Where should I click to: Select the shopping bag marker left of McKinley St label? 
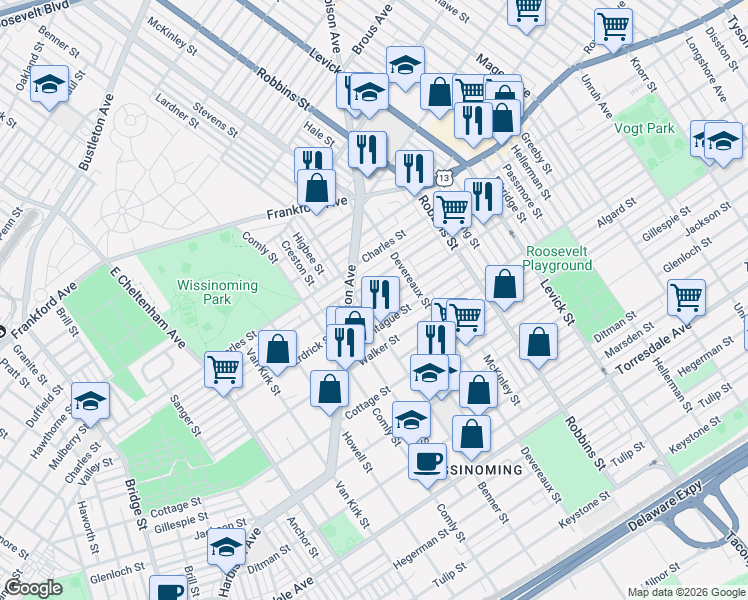478,391
